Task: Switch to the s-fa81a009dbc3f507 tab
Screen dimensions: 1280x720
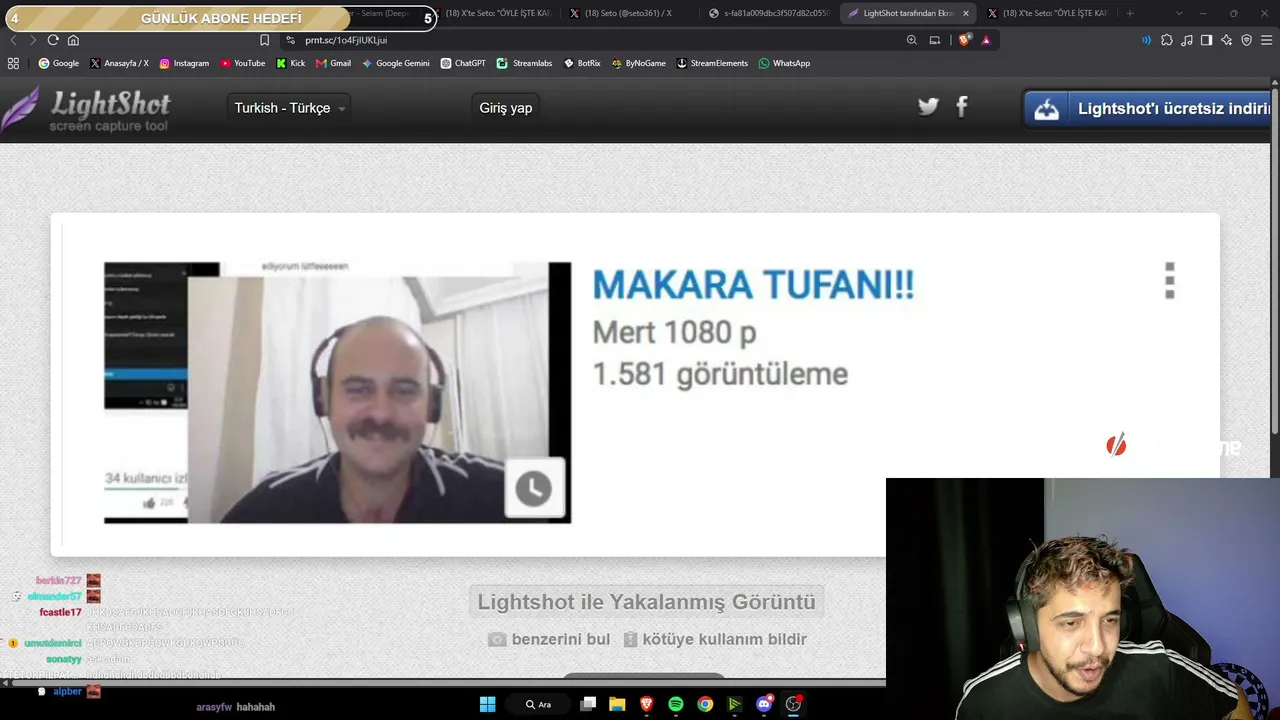Action: point(767,13)
